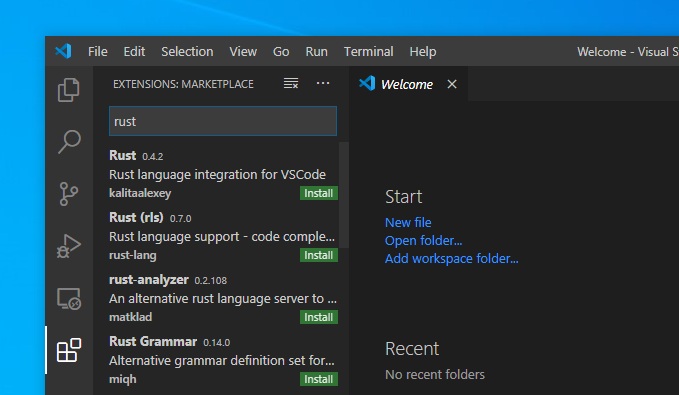The height and width of the screenshot is (395, 679).
Task: Open the Search view in activity bar
Action: [69, 142]
